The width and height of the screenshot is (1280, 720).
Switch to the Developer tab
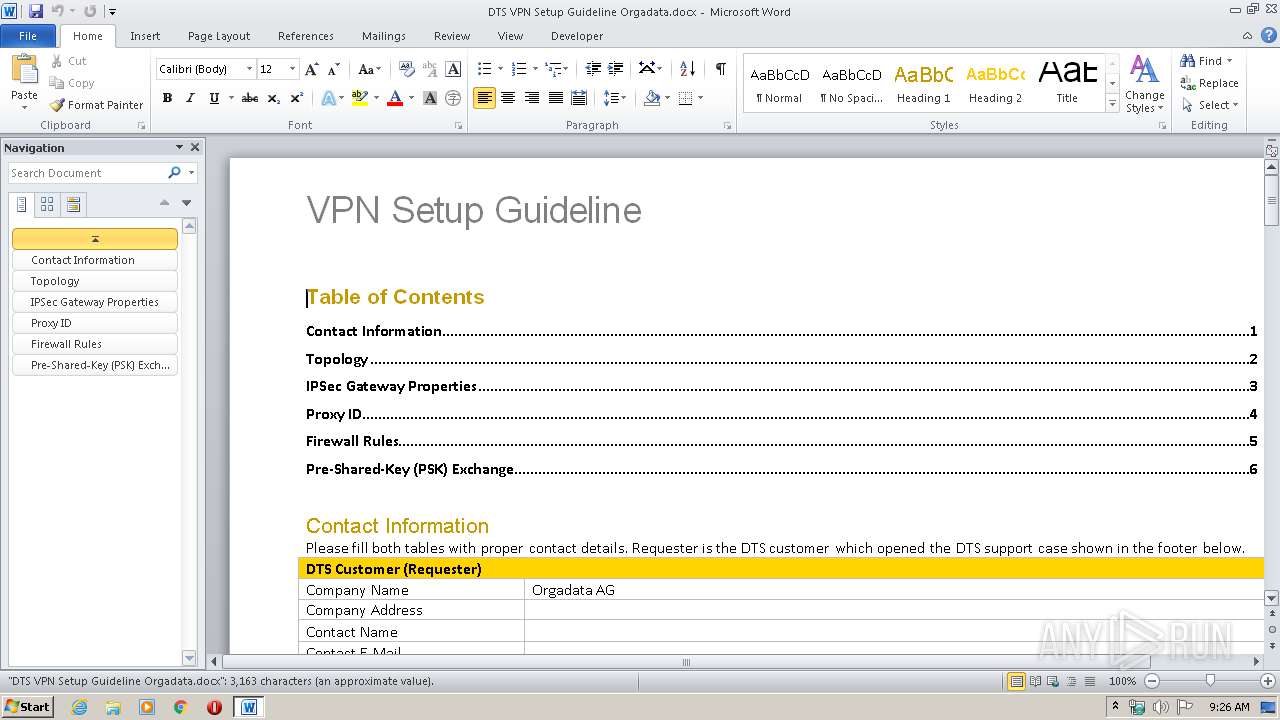(x=577, y=36)
